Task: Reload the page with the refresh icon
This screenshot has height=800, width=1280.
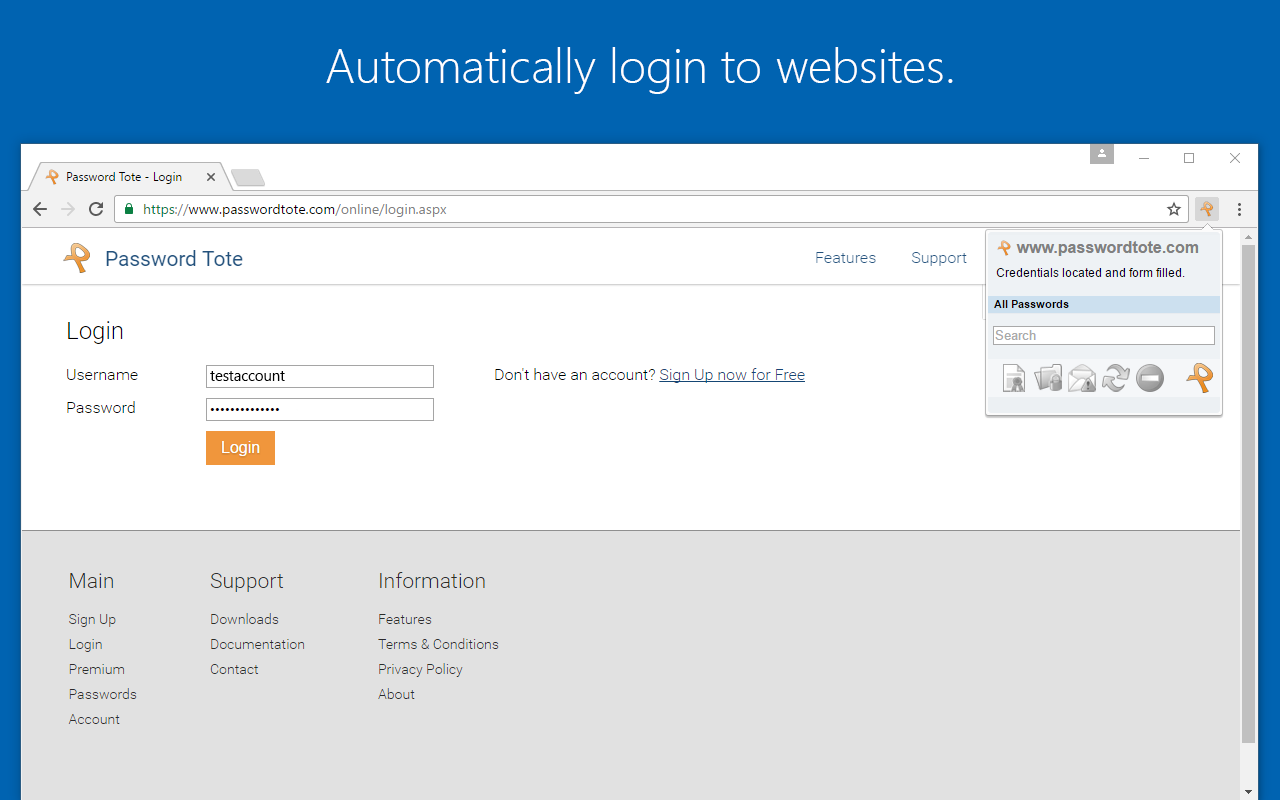Action: point(96,209)
